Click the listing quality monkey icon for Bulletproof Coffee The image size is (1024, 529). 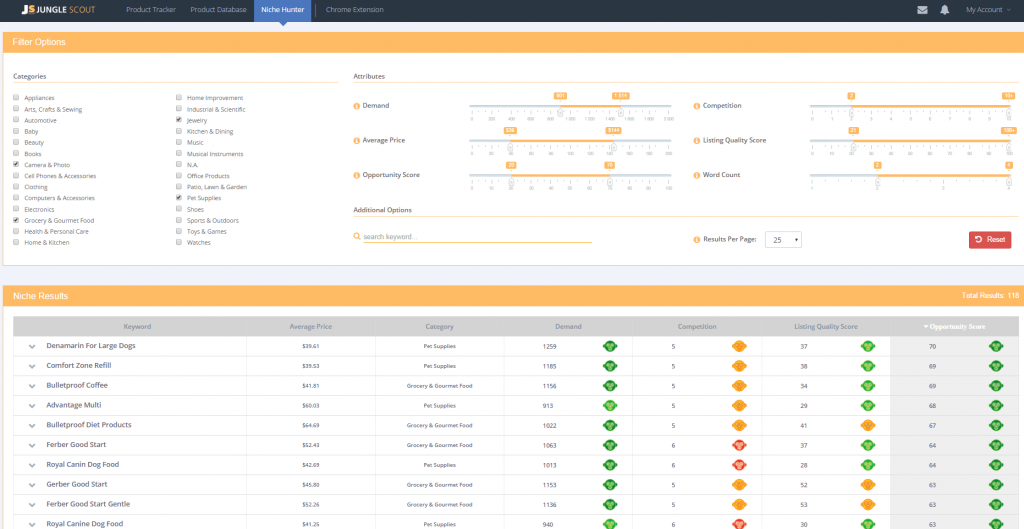868,385
